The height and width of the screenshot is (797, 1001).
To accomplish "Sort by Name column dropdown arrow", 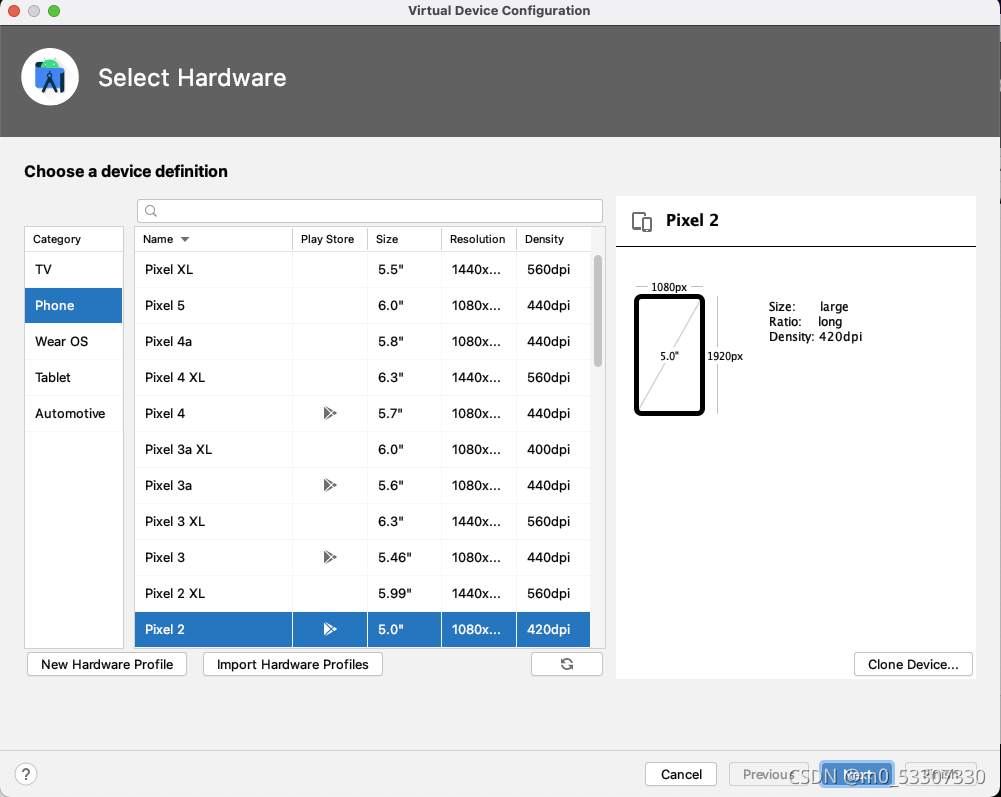I will pyautogui.click(x=184, y=239).
